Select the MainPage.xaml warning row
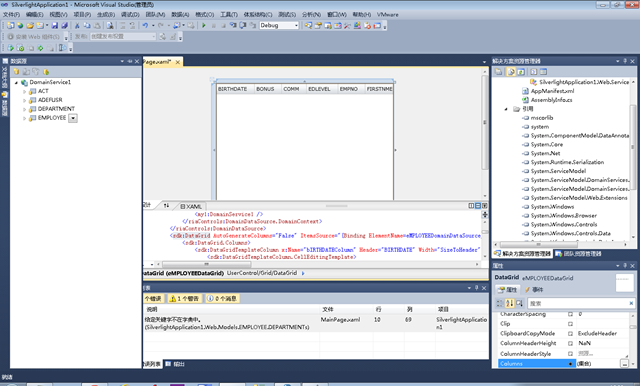Viewport: 640px width, 386px height. point(316,323)
